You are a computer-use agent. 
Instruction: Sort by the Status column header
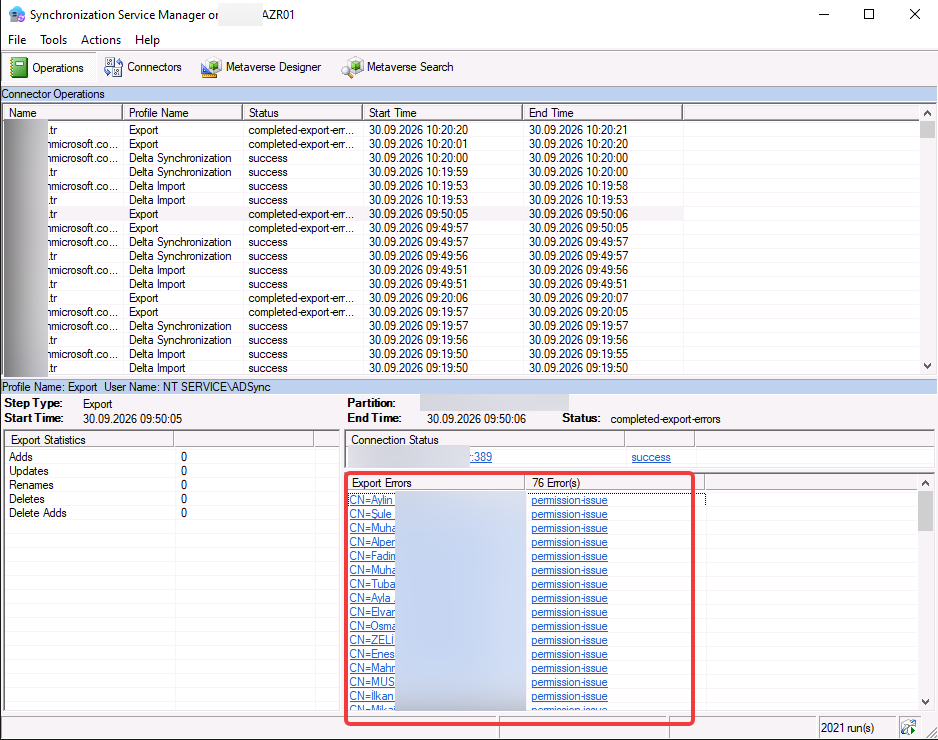tap(303, 112)
